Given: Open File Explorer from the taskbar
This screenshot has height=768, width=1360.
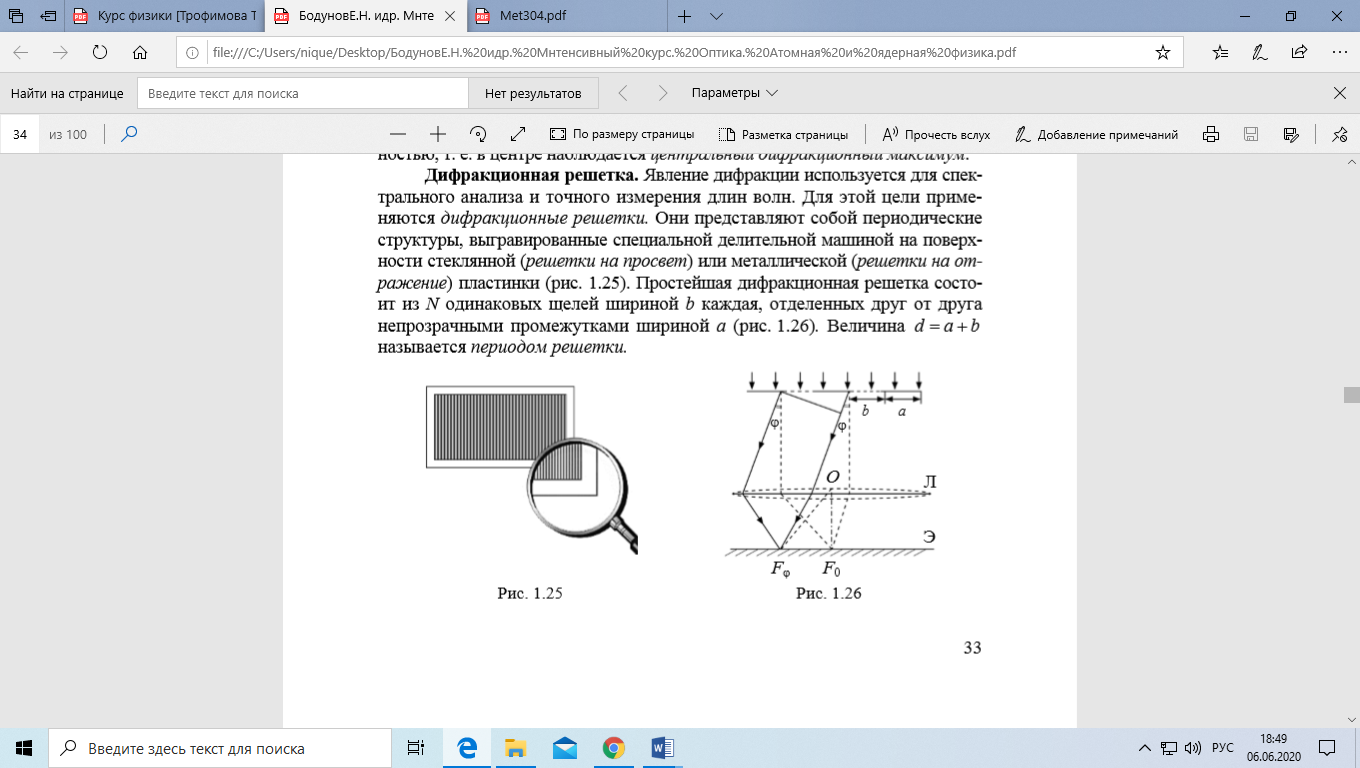Looking at the screenshot, I should point(515,748).
